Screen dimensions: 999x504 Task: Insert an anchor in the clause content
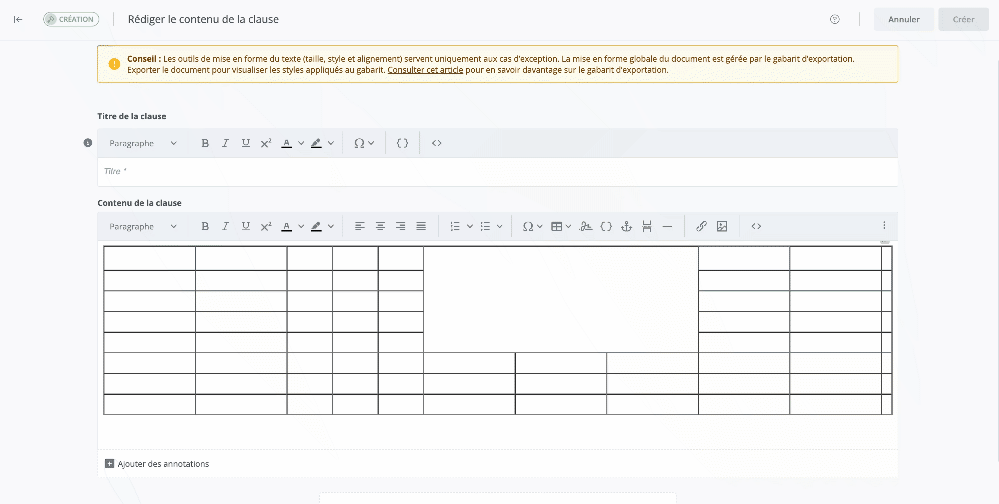[x=627, y=226]
